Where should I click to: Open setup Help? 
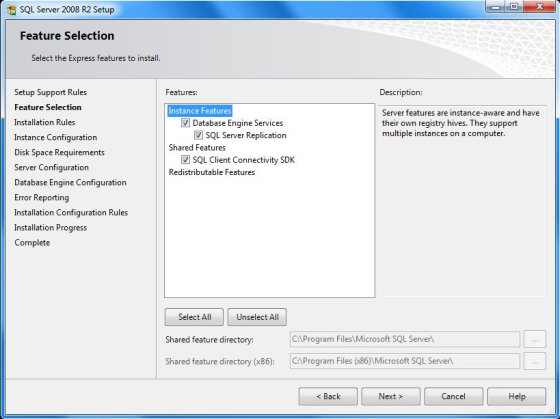(516, 396)
